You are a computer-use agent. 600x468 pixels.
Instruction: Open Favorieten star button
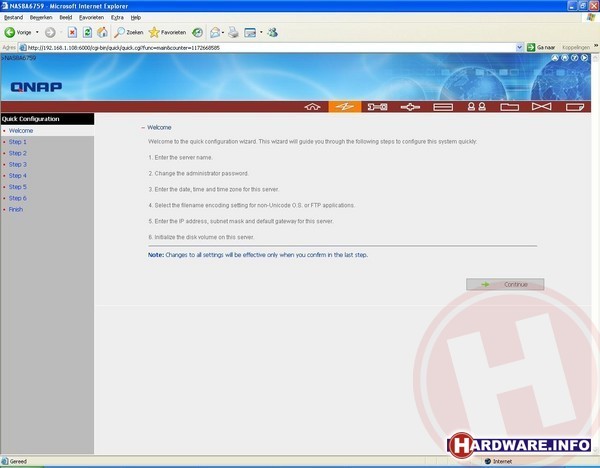click(167, 33)
